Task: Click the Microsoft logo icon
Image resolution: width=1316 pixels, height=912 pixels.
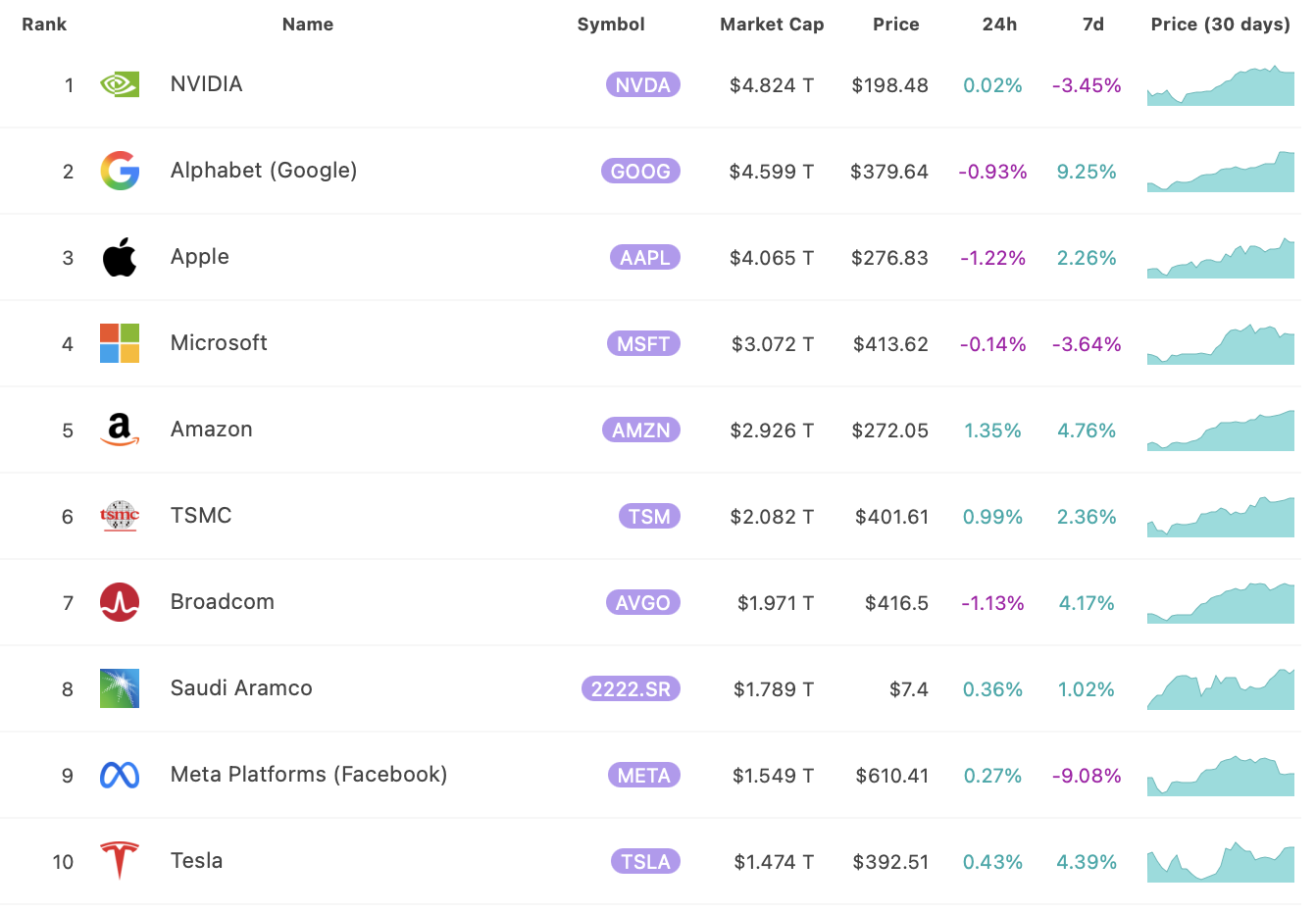Action: [120, 343]
